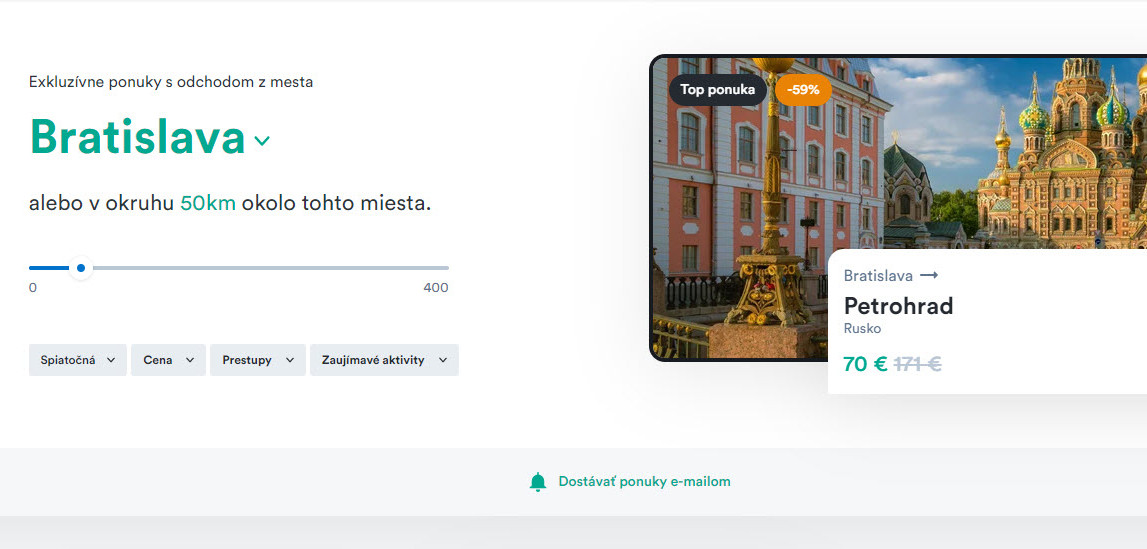1147x549 pixels.
Task: Click the chevron arrow in Spiatočná filter
Action: click(110, 360)
